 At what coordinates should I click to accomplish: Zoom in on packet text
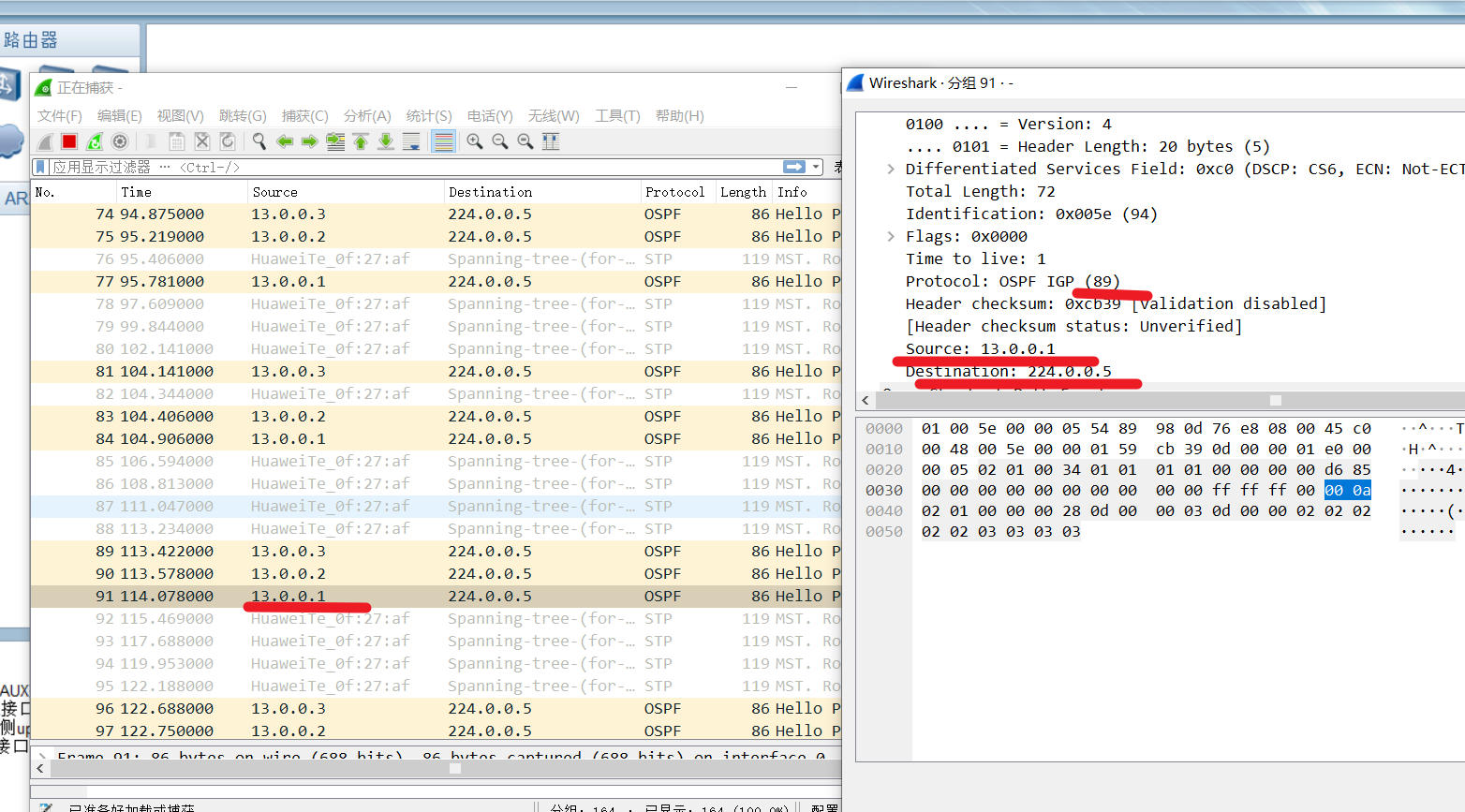(x=475, y=141)
